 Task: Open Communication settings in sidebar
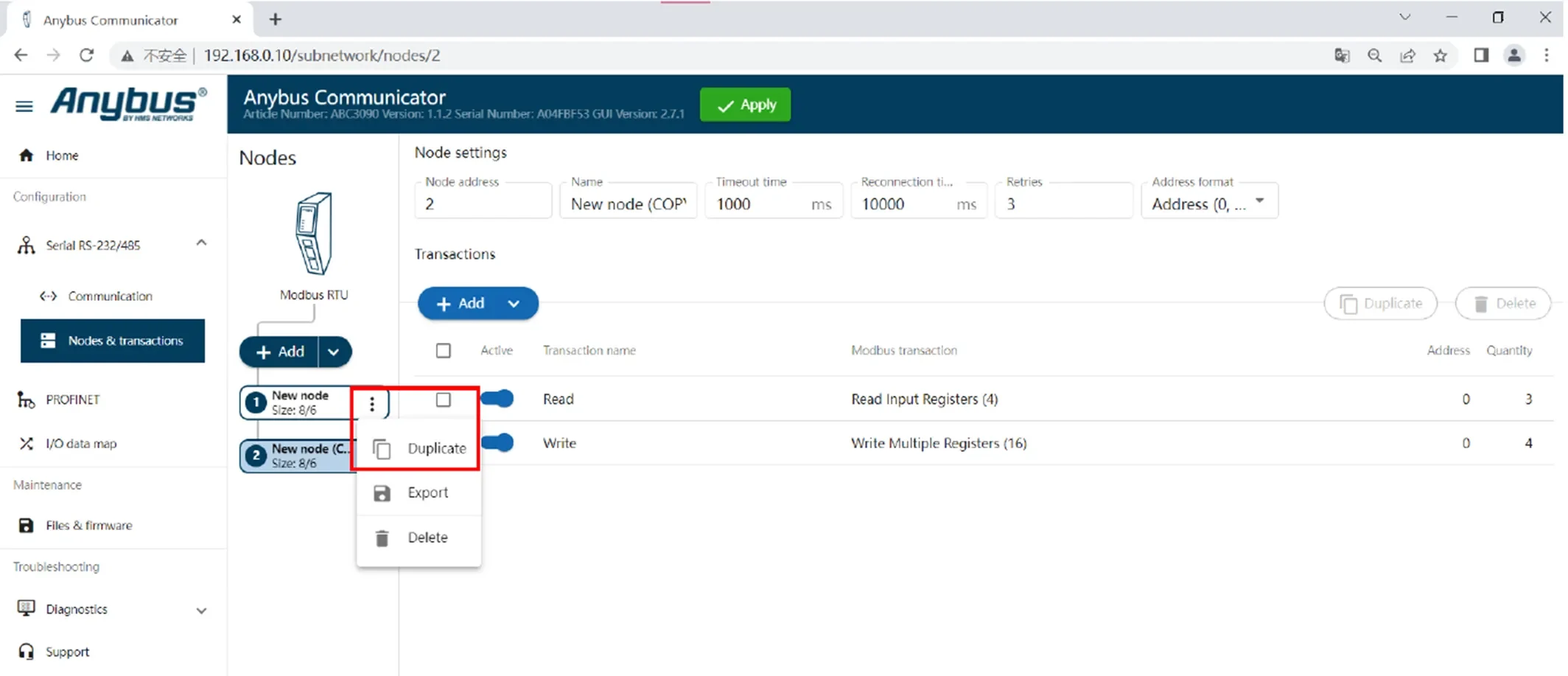110,296
